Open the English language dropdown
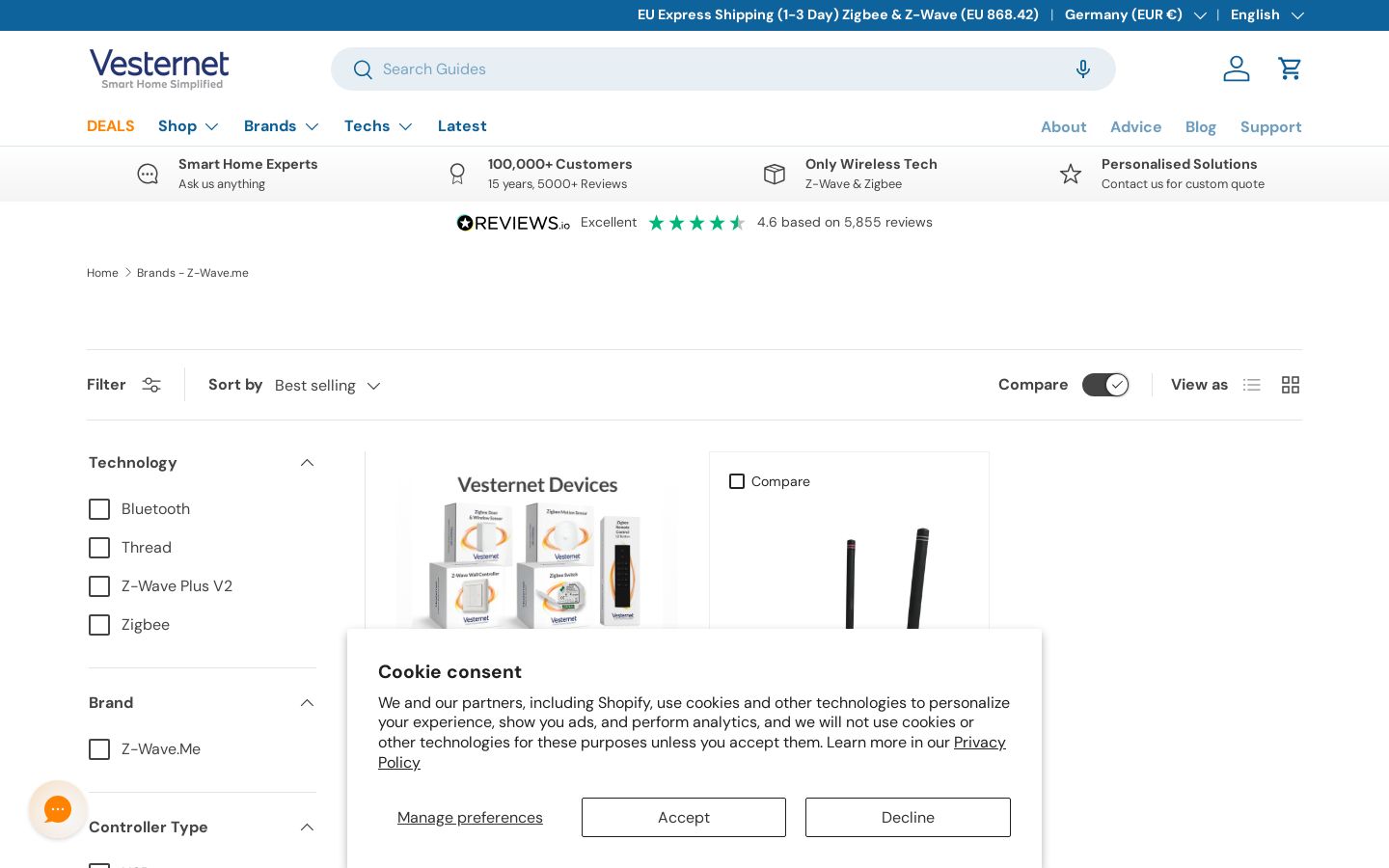The width and height of the screenshot is (1389, 868). click(x=1266, y=14)
